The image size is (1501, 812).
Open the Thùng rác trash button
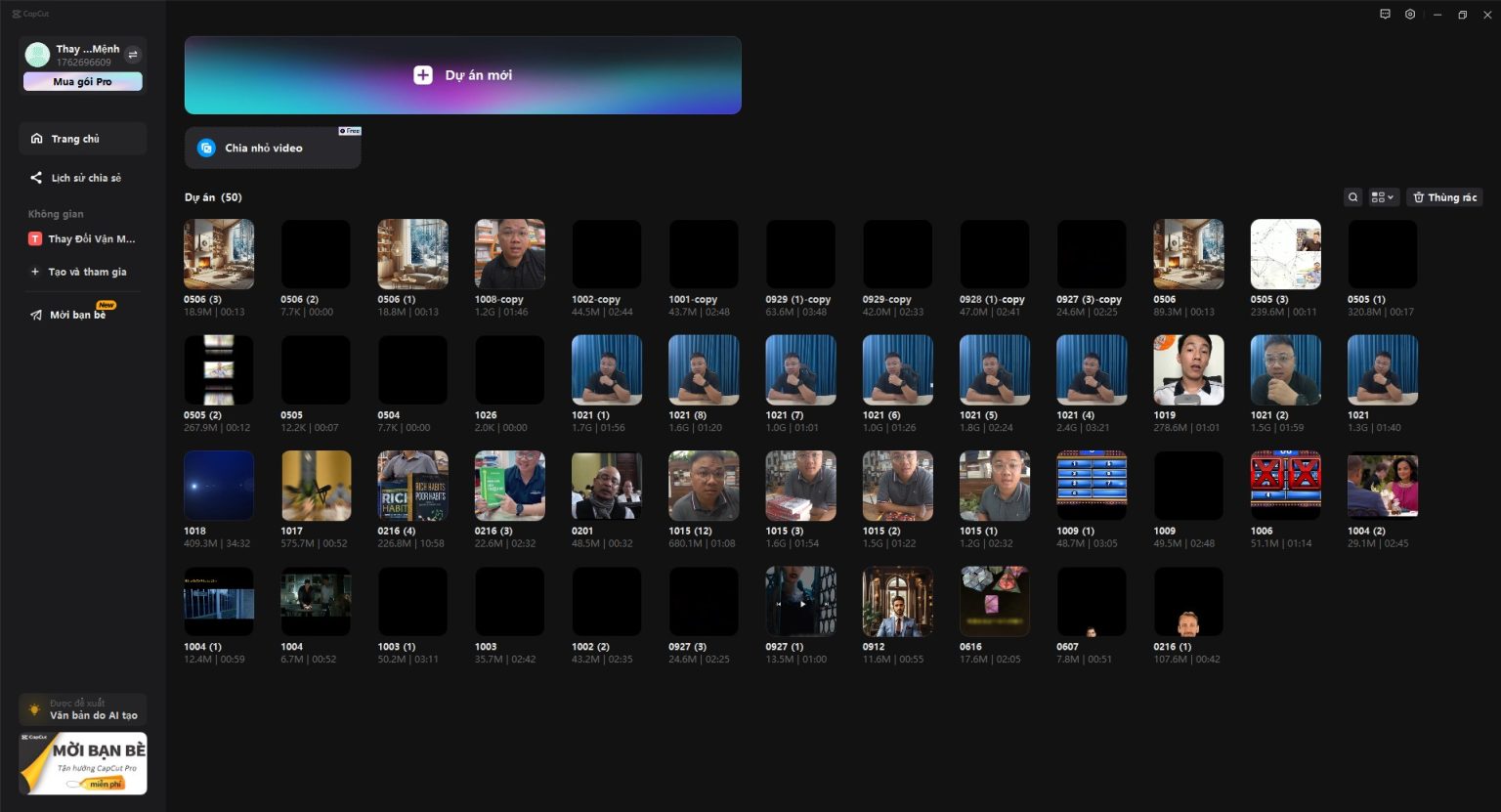pos(1443,197)
